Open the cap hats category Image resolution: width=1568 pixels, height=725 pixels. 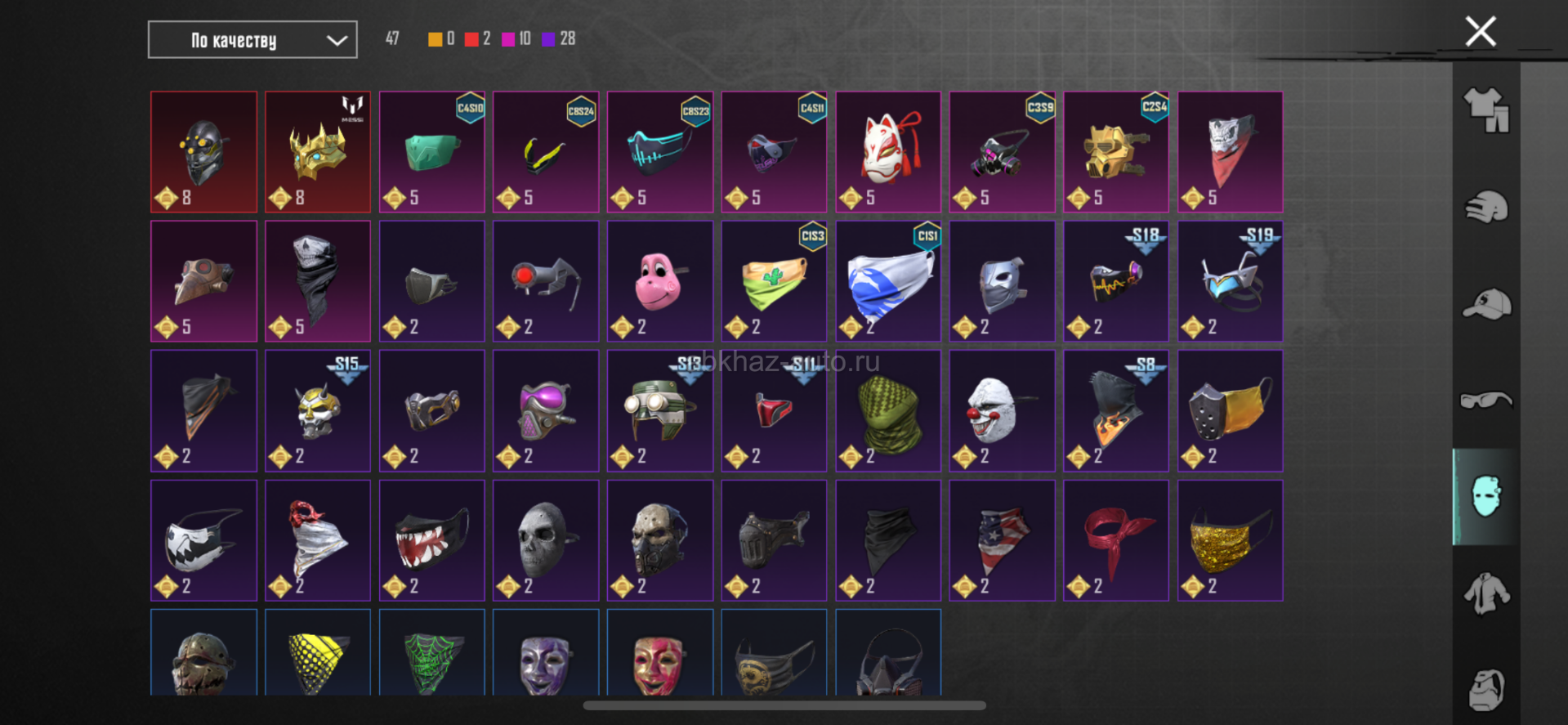click(x=1486, y=304)
